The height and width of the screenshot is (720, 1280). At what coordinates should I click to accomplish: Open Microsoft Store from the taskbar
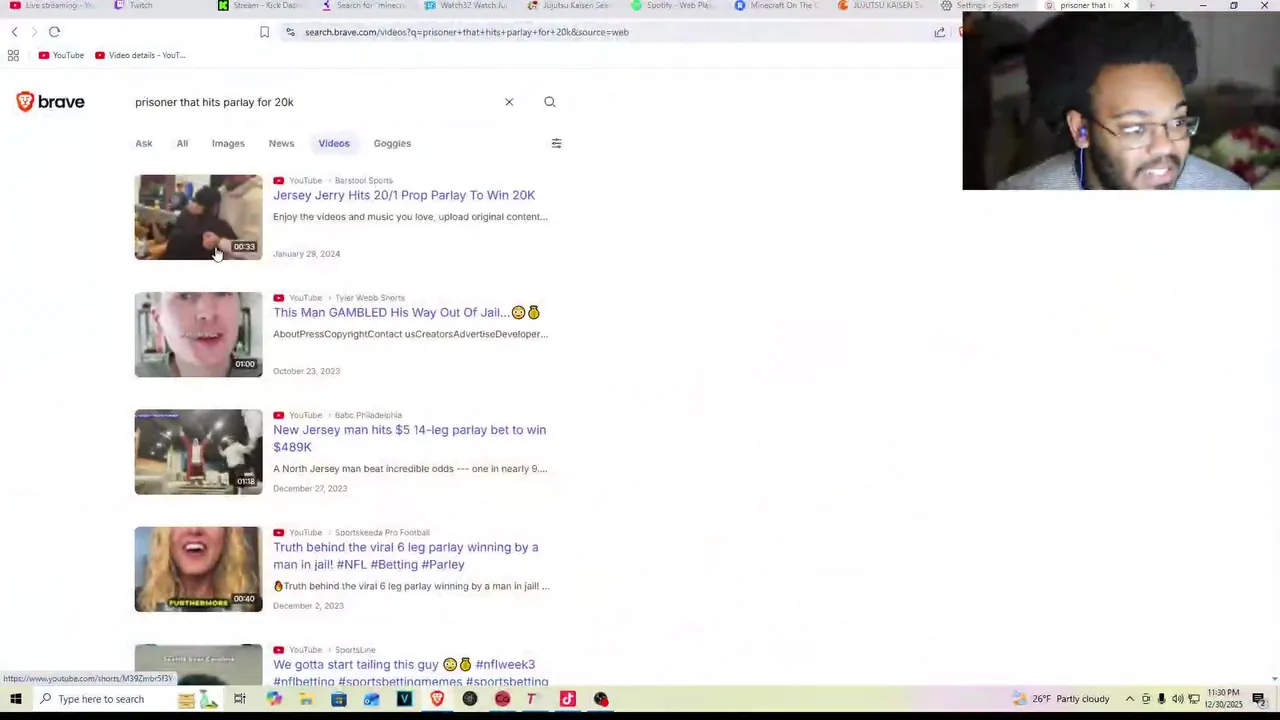pos(339,699)
